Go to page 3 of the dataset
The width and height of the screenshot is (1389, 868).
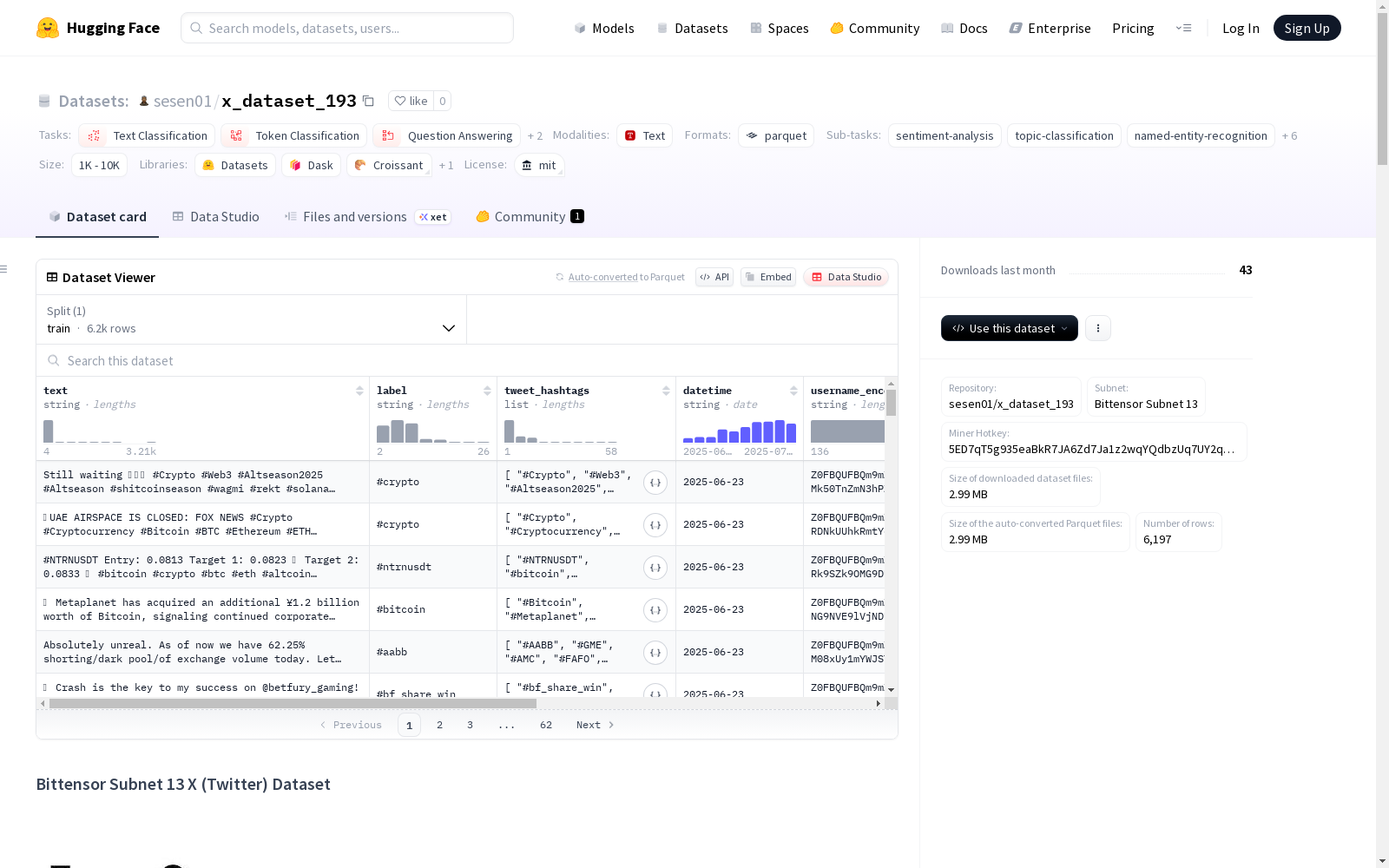point(470,725)
